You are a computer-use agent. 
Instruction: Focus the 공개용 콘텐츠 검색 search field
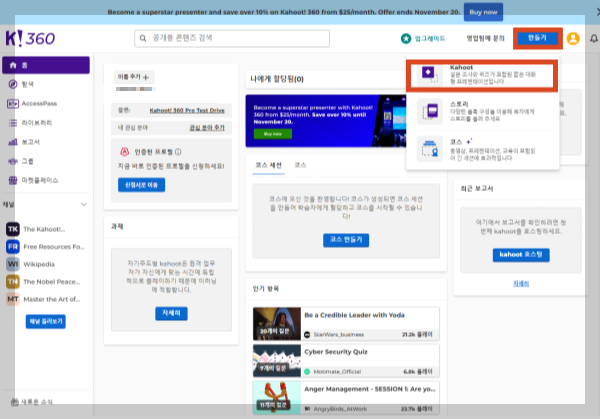tap(232, 38)
